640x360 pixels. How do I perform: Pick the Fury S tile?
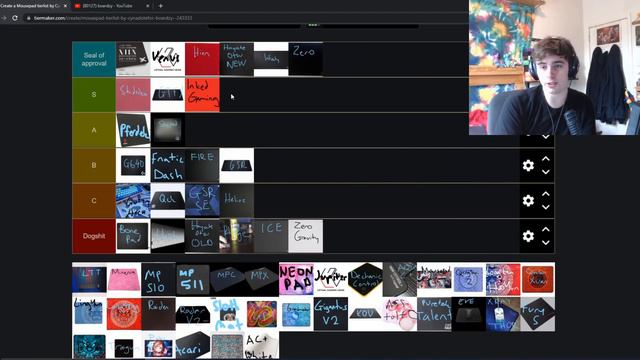point(538,314)
